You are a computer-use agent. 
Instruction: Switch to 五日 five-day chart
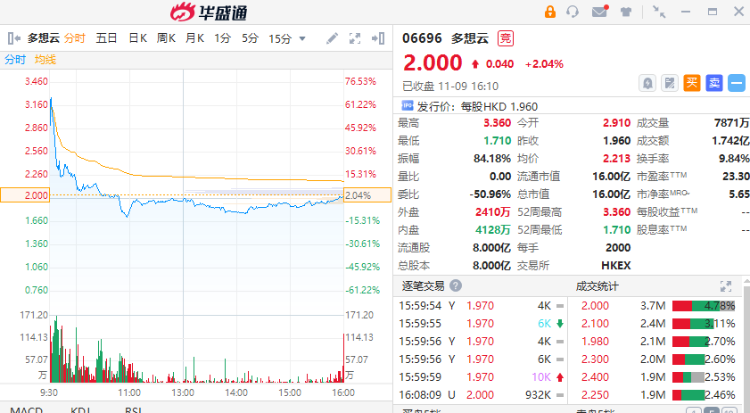pyautogui.click(x=106, y=38)
